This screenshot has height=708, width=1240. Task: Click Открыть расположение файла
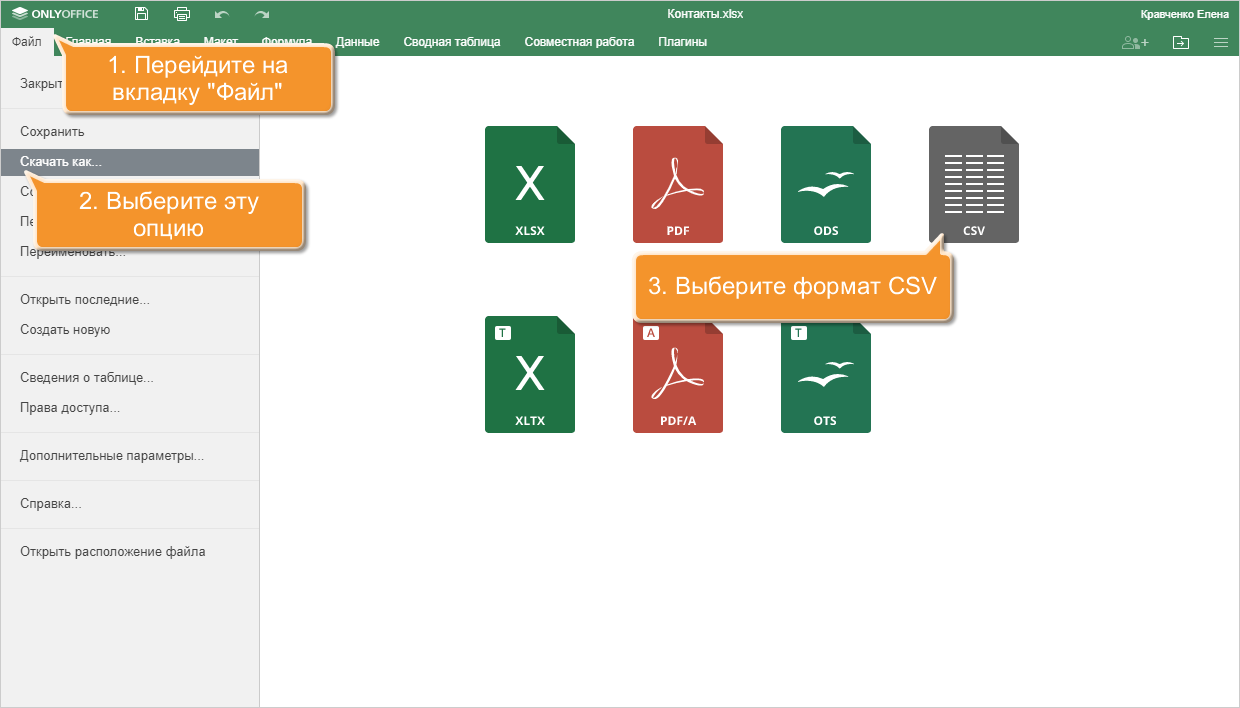tap(130, 552)
